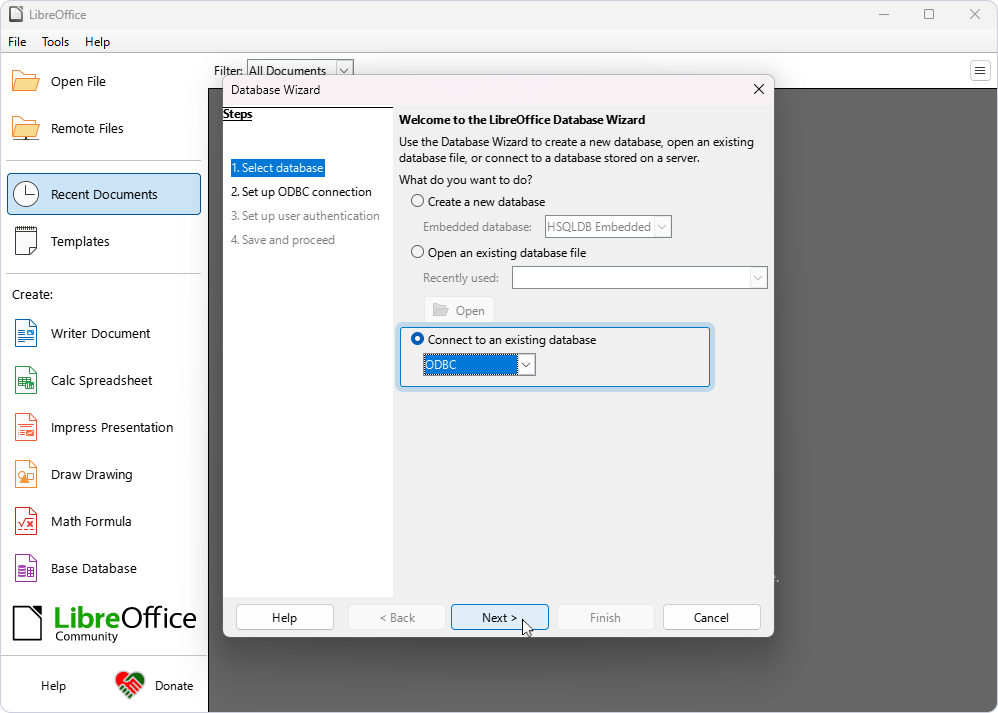998x713 pixels.
Task: Choose Connect to an existing database
Action: [417, 339]
